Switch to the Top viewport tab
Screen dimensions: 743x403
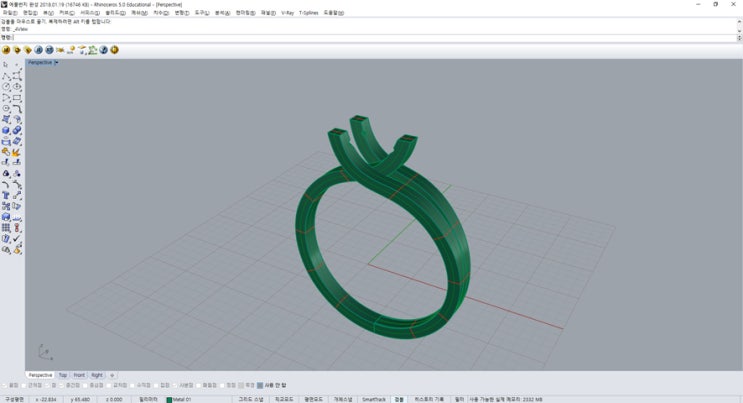click(63, 375)
